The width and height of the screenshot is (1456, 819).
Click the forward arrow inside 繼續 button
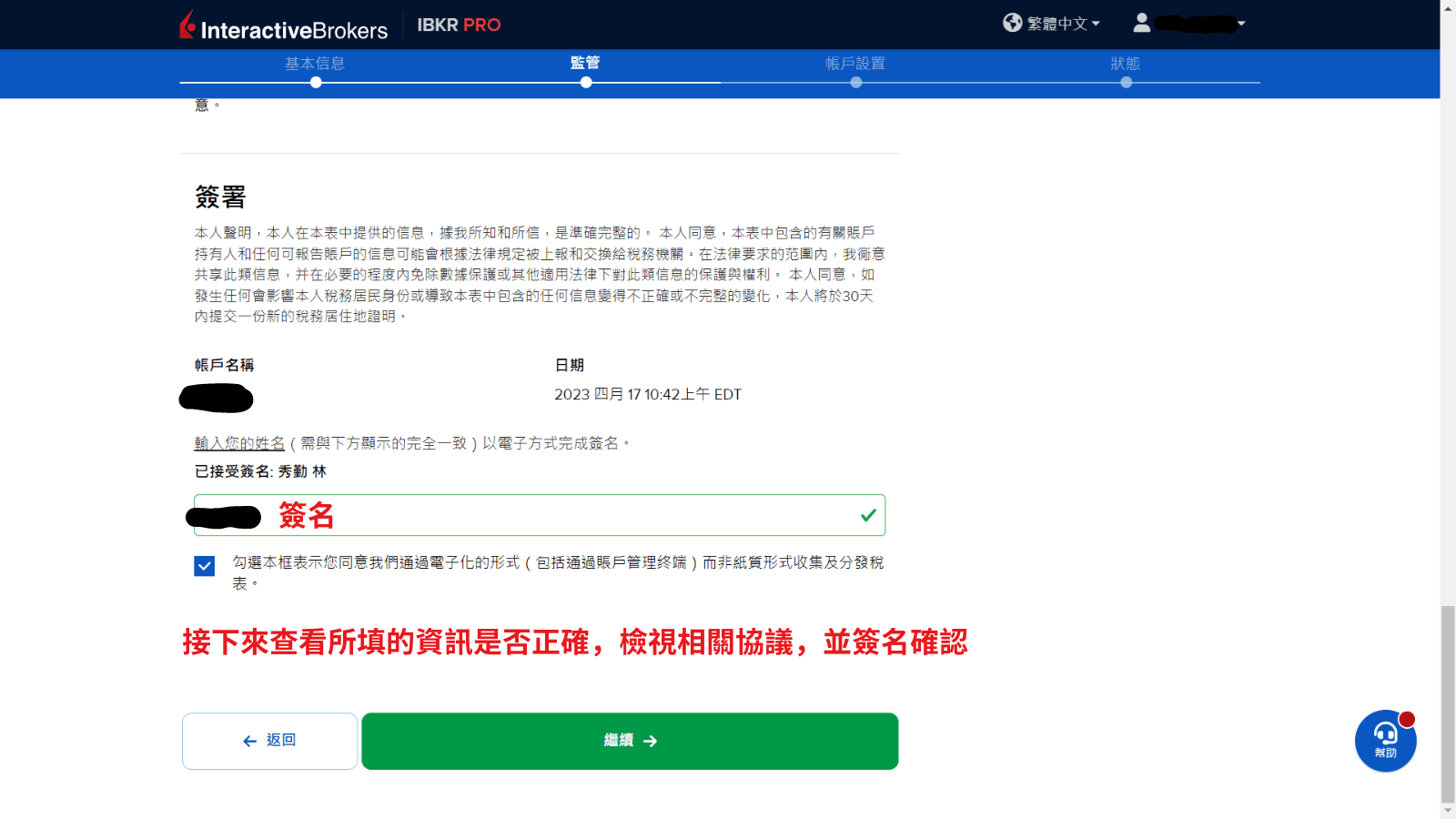650,741
